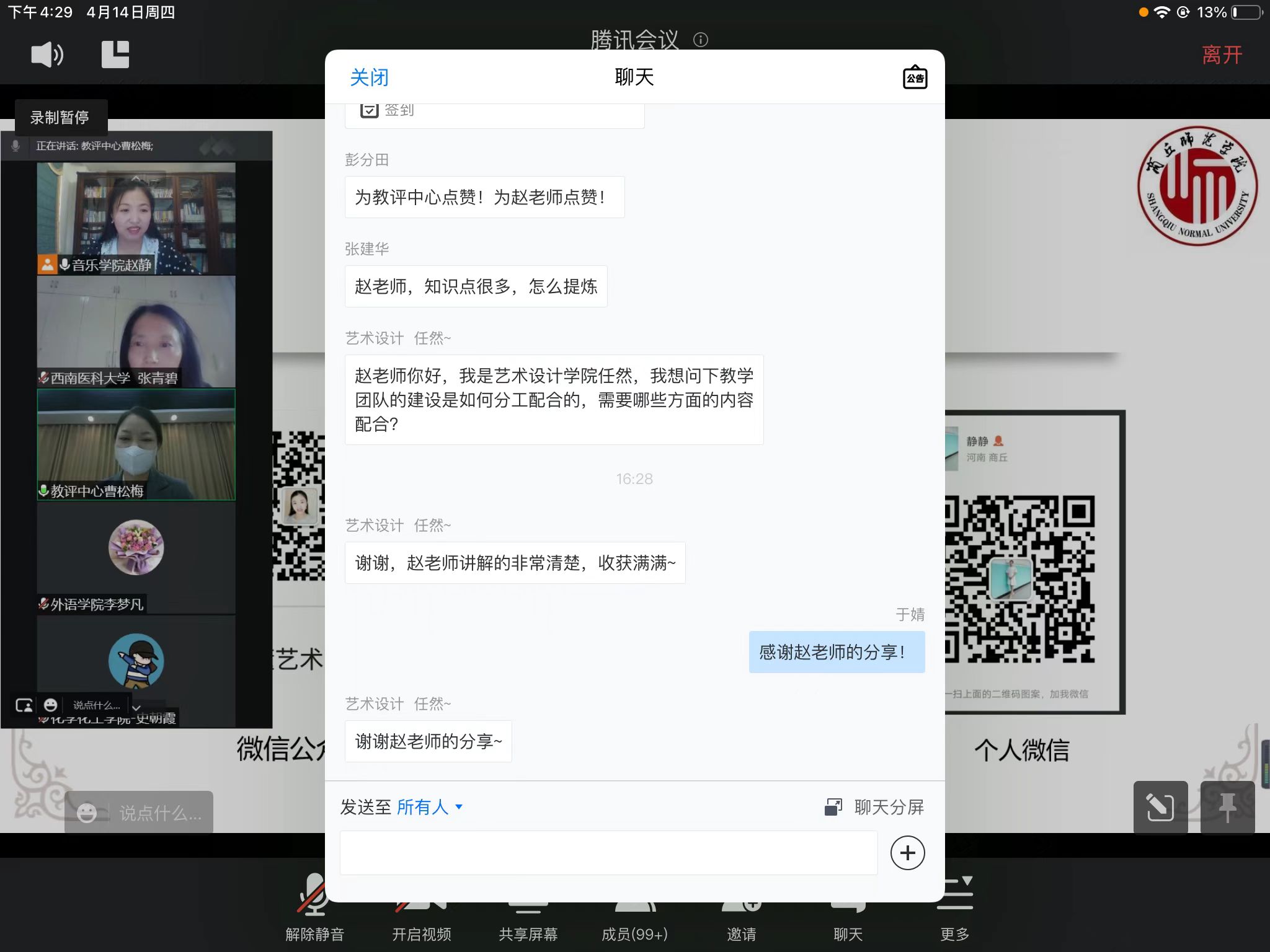
Task: Open the 公告 announcement icon
Action: click(x=915, y=77)
